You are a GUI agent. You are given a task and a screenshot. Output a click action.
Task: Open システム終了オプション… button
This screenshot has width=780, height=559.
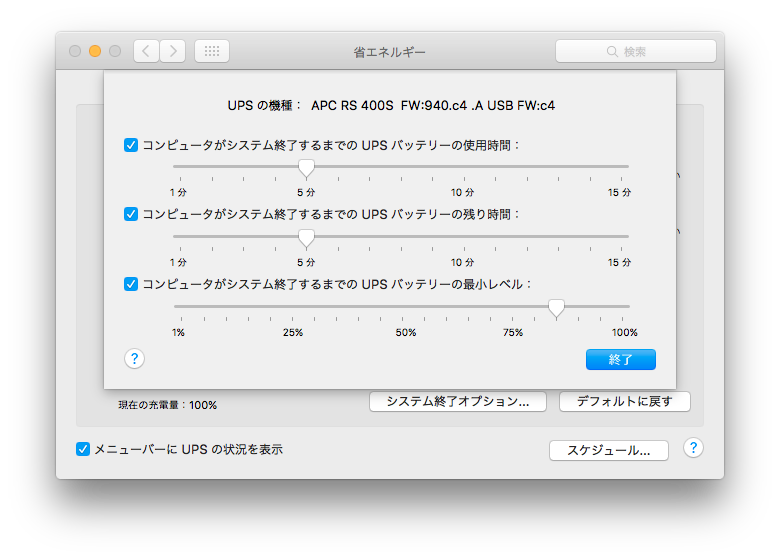[x=458, y=401]
